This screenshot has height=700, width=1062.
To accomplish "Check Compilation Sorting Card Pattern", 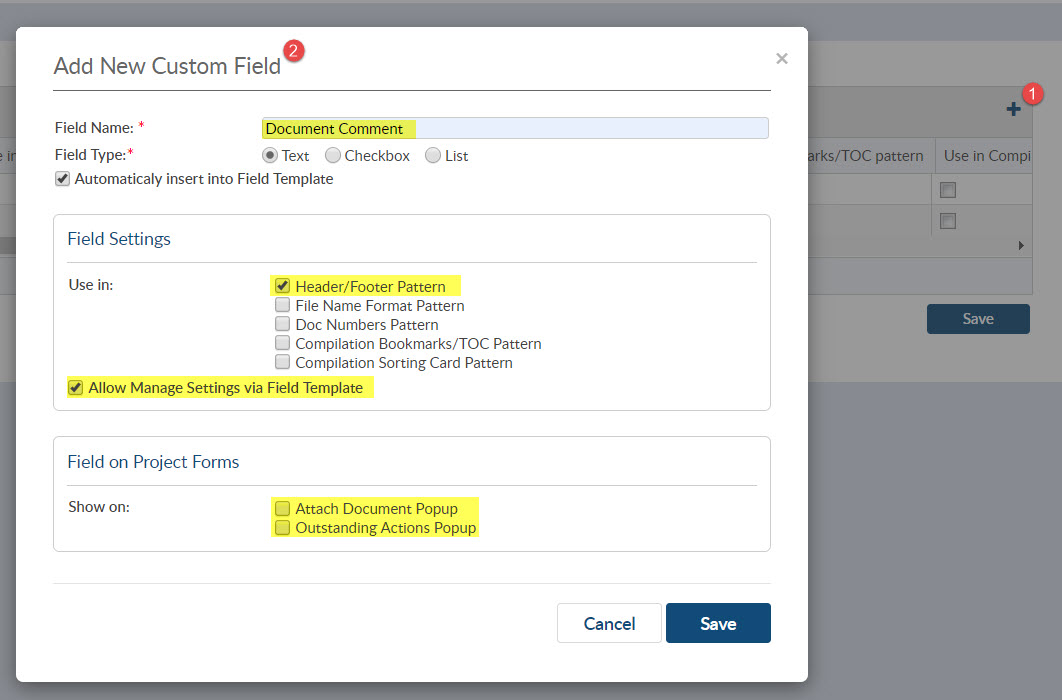I will click(283, 362).
